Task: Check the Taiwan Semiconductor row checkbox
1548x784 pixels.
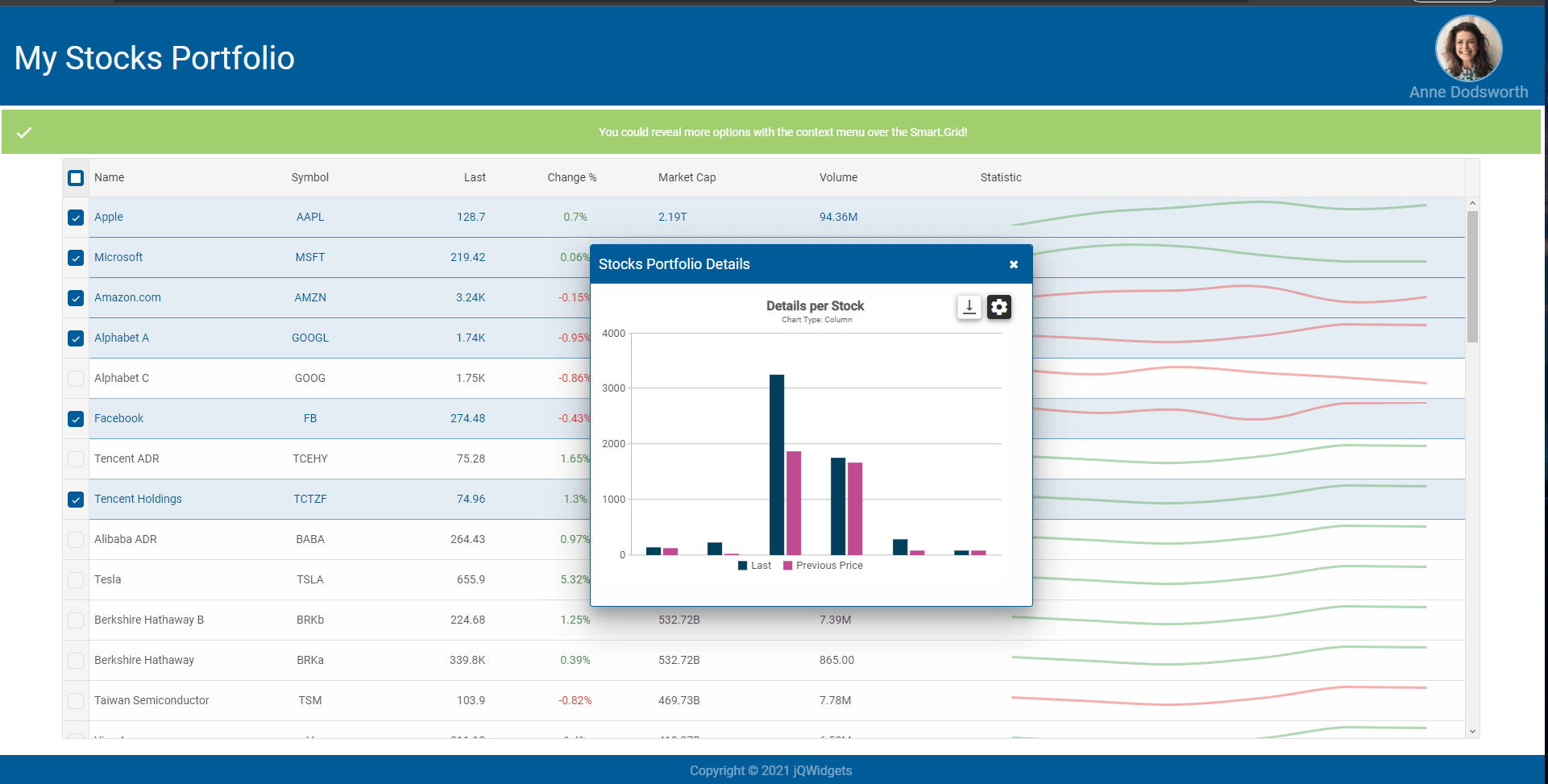Action: pos(76,701)
